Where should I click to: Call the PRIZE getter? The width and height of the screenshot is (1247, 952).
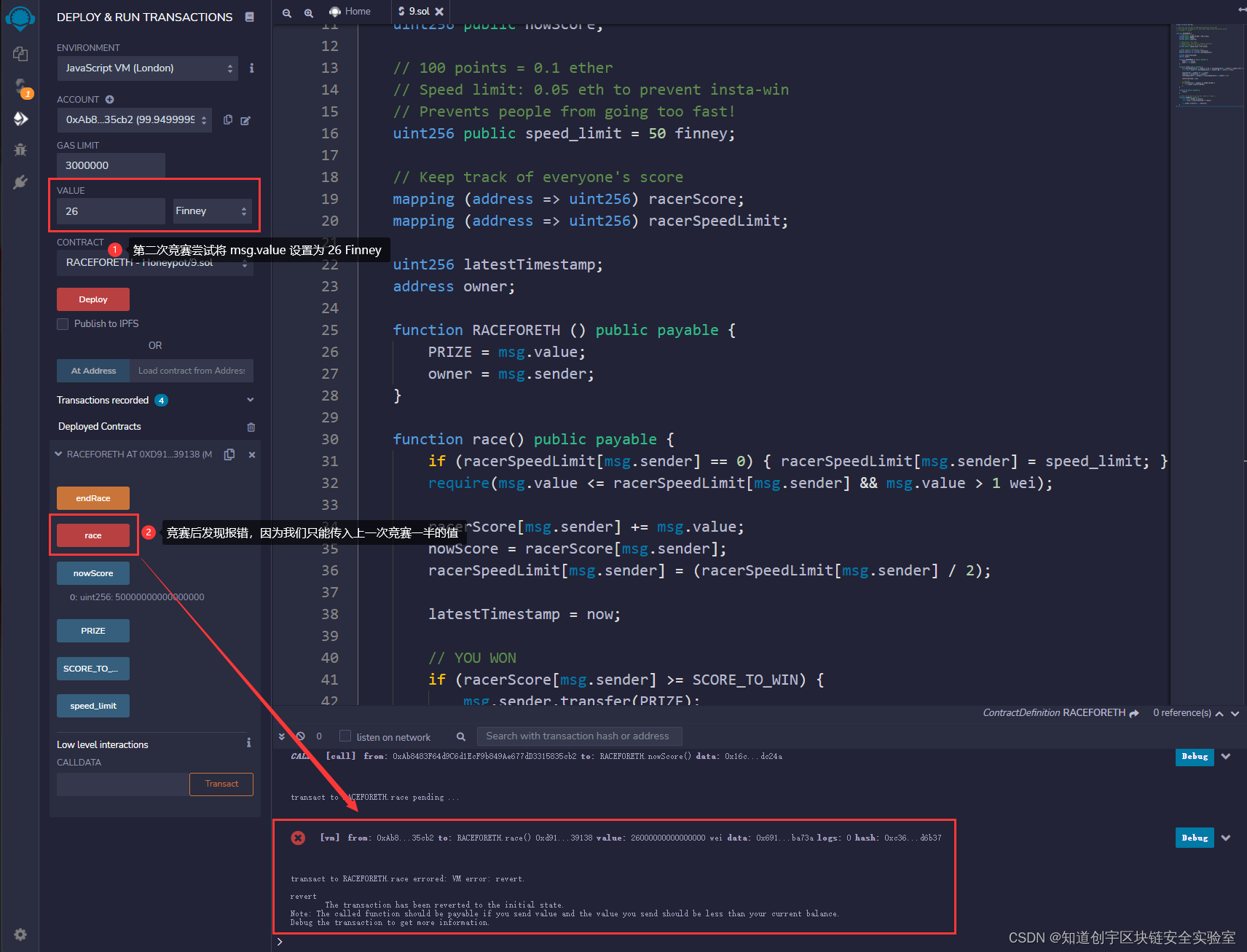pyautogui.click(x=93, y=631)
